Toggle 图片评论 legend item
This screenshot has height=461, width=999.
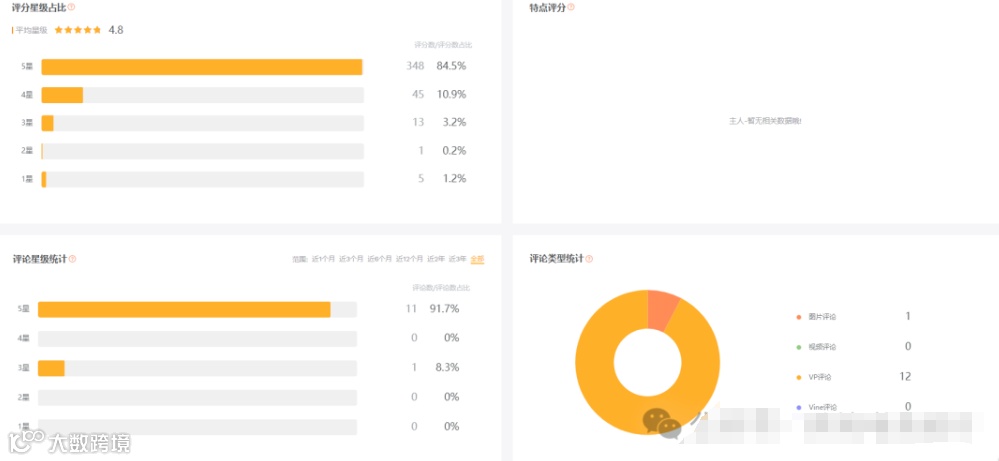(822, 317)
